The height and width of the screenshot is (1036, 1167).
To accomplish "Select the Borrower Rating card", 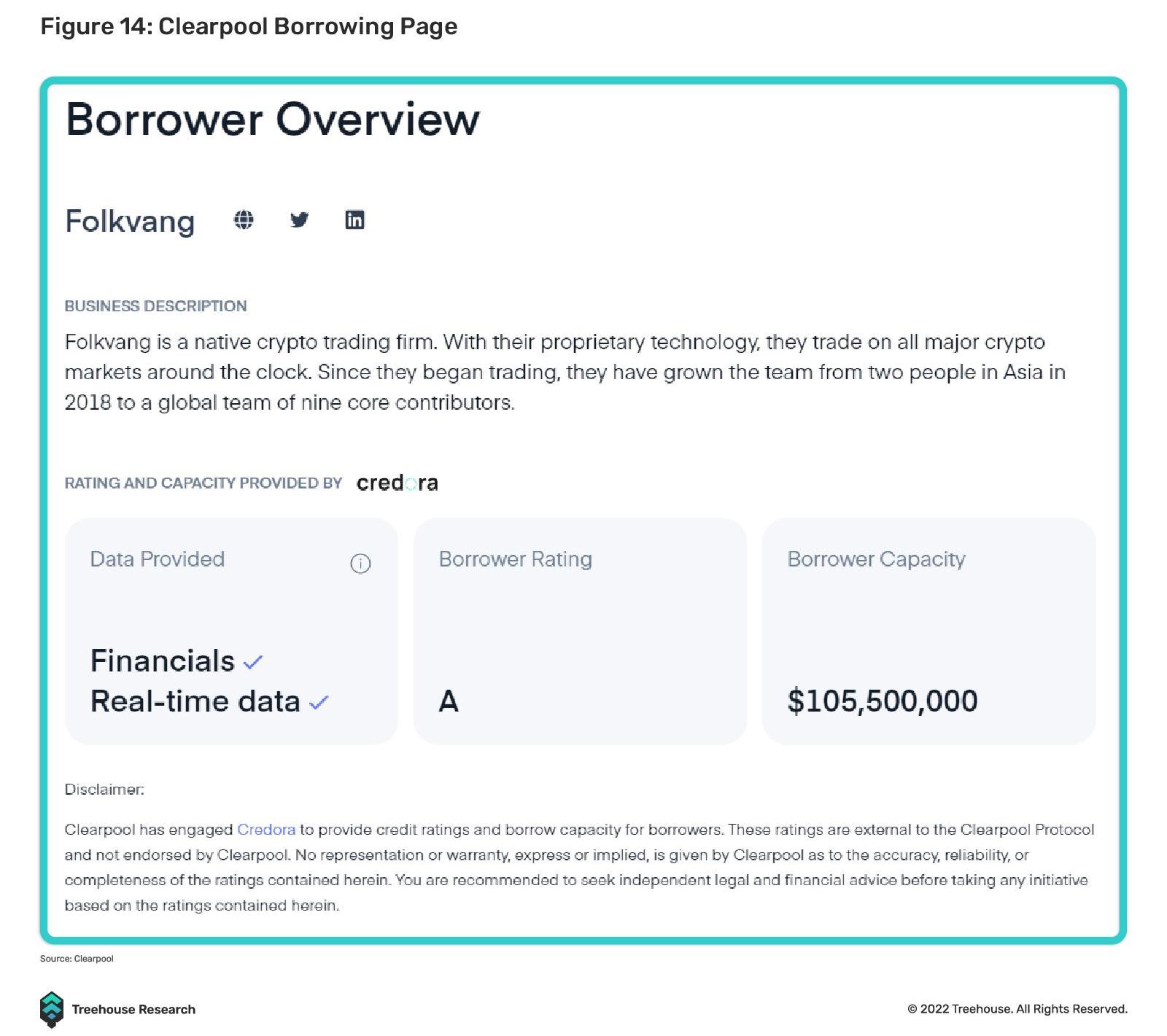I will (580, 631).
